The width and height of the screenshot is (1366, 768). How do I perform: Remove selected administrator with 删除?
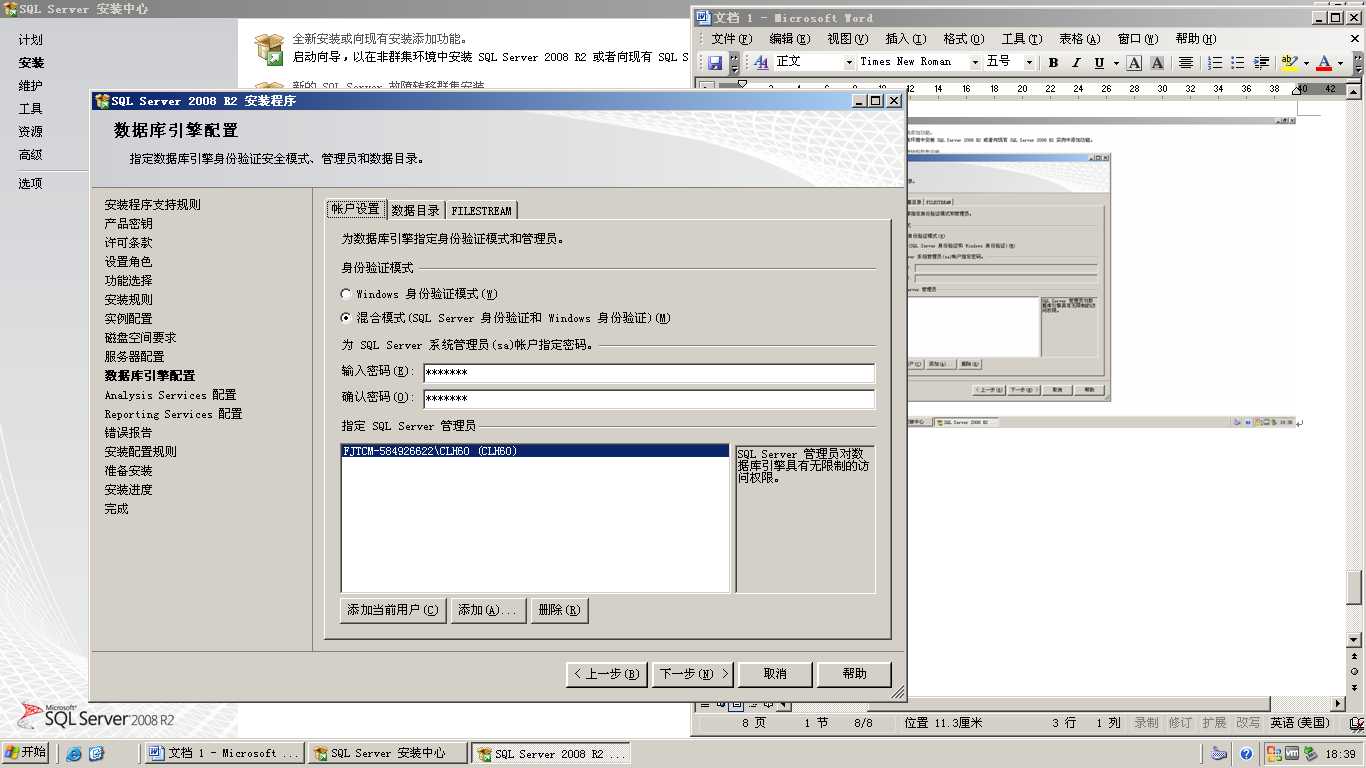click(x=558, y=610)
